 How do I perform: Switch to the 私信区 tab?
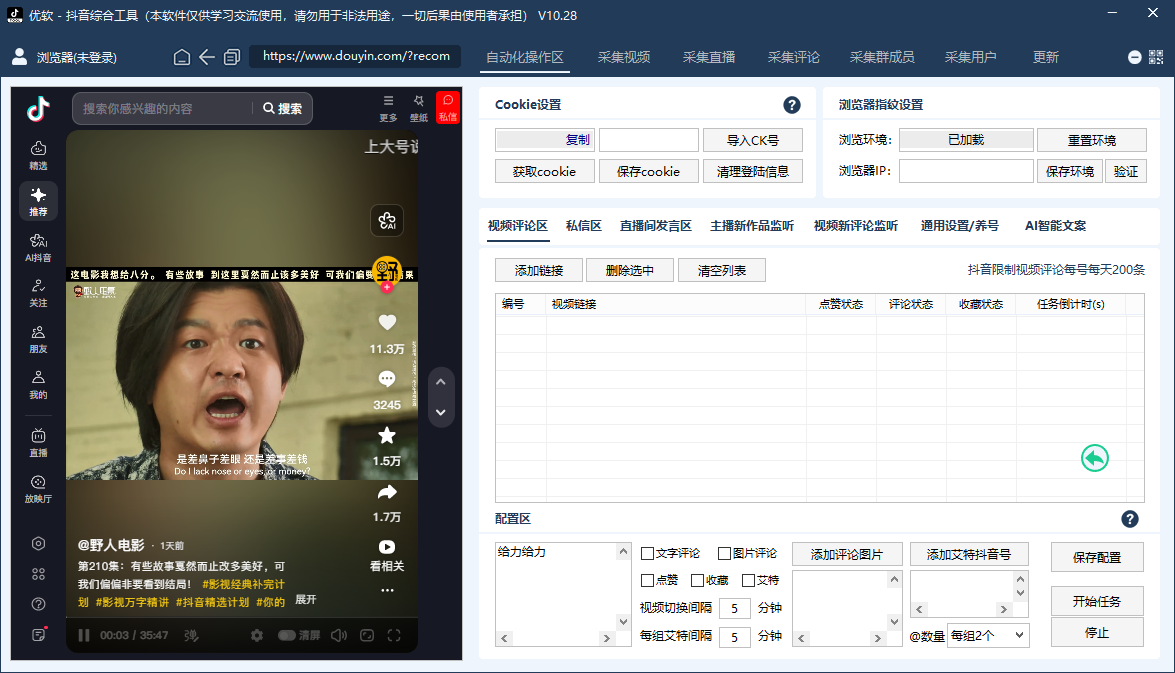pos(583,225)
